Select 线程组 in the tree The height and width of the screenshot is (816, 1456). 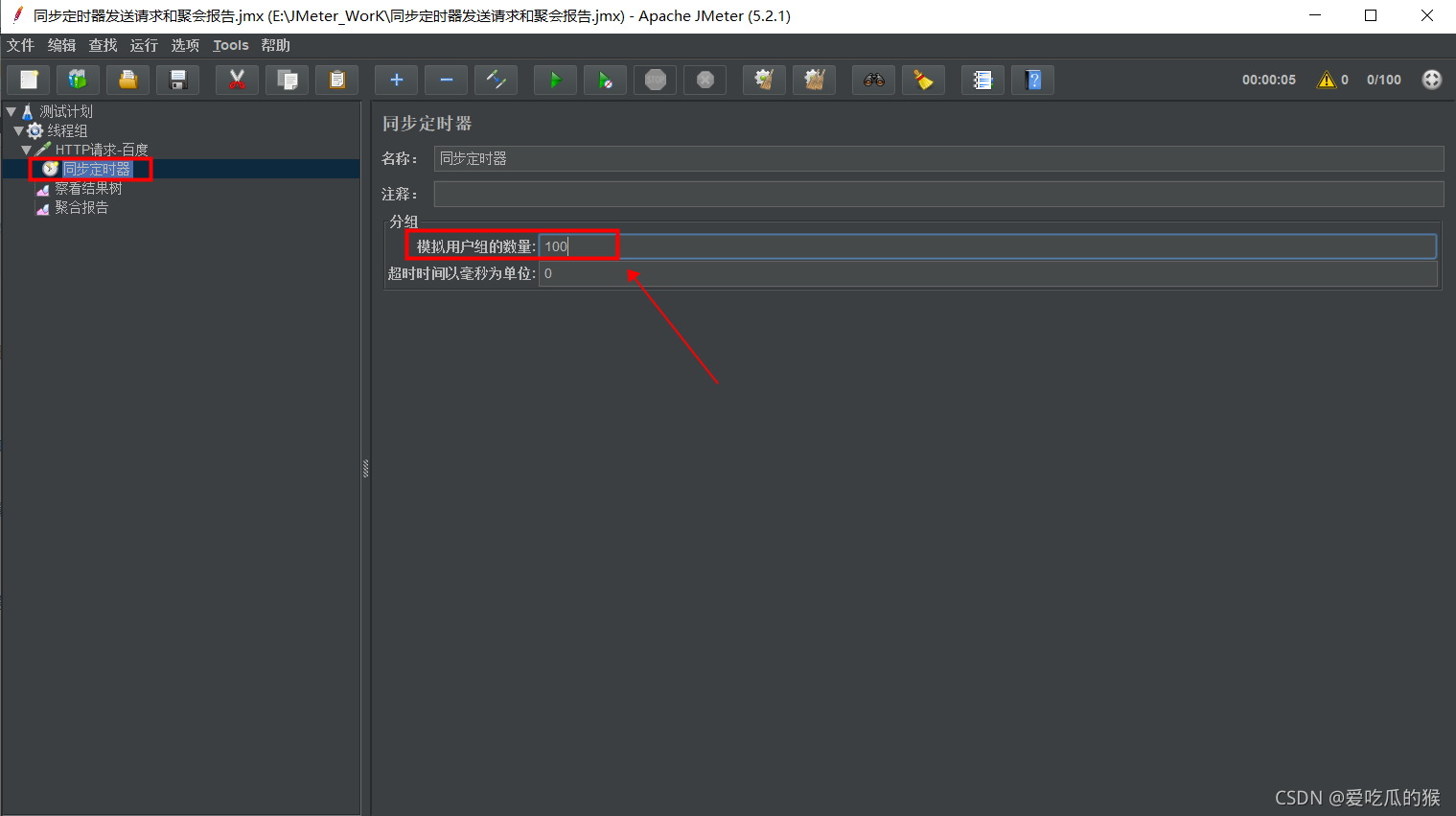click(67, 130)
